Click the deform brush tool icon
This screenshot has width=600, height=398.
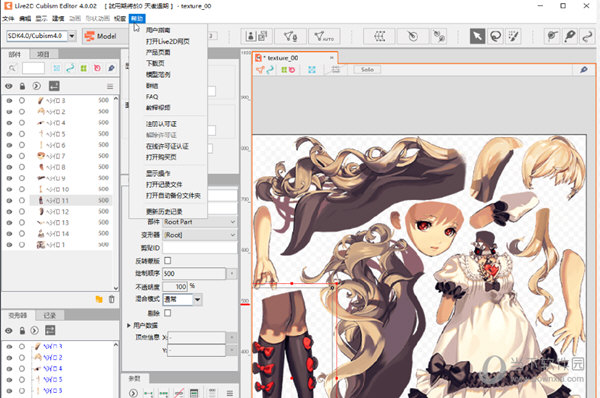click(552, 36)
